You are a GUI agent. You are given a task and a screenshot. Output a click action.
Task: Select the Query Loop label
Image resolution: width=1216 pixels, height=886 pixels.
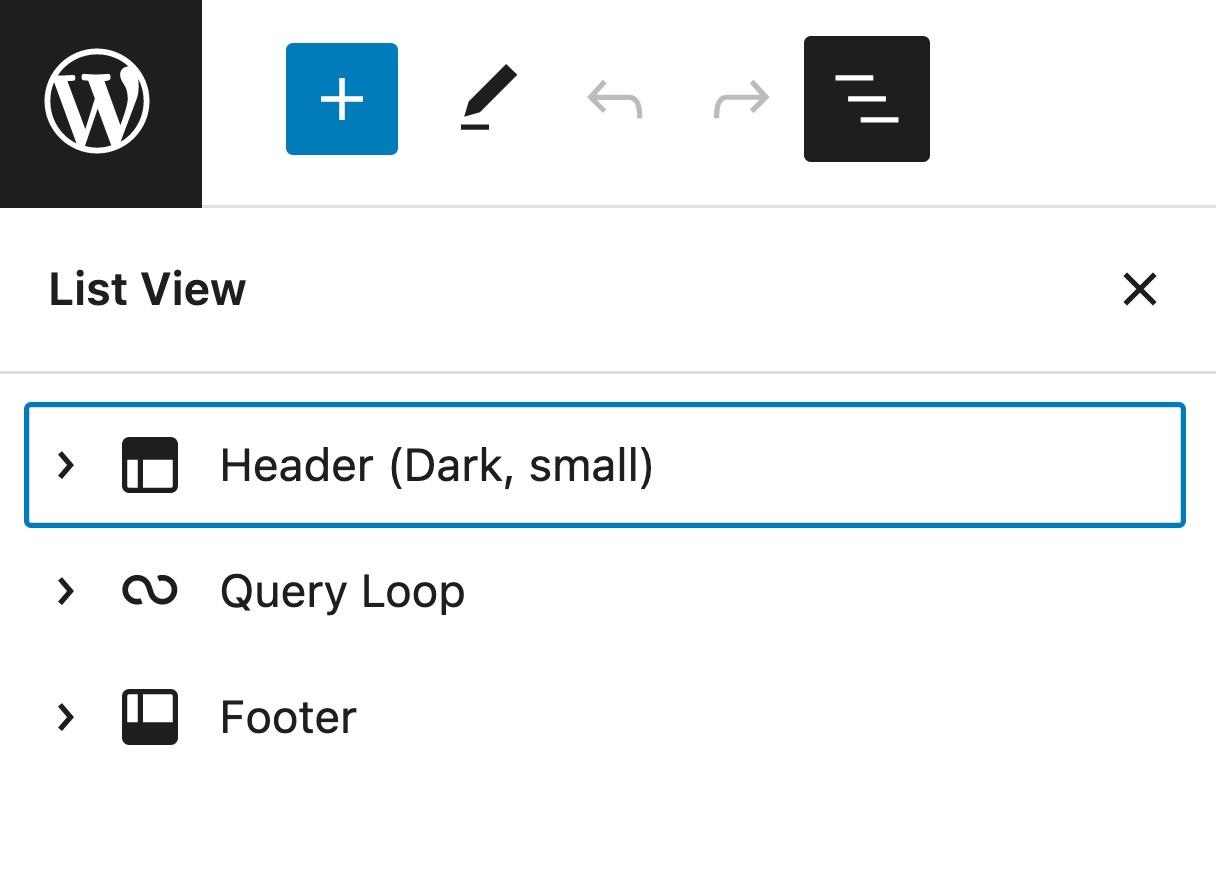coord(342,592)
